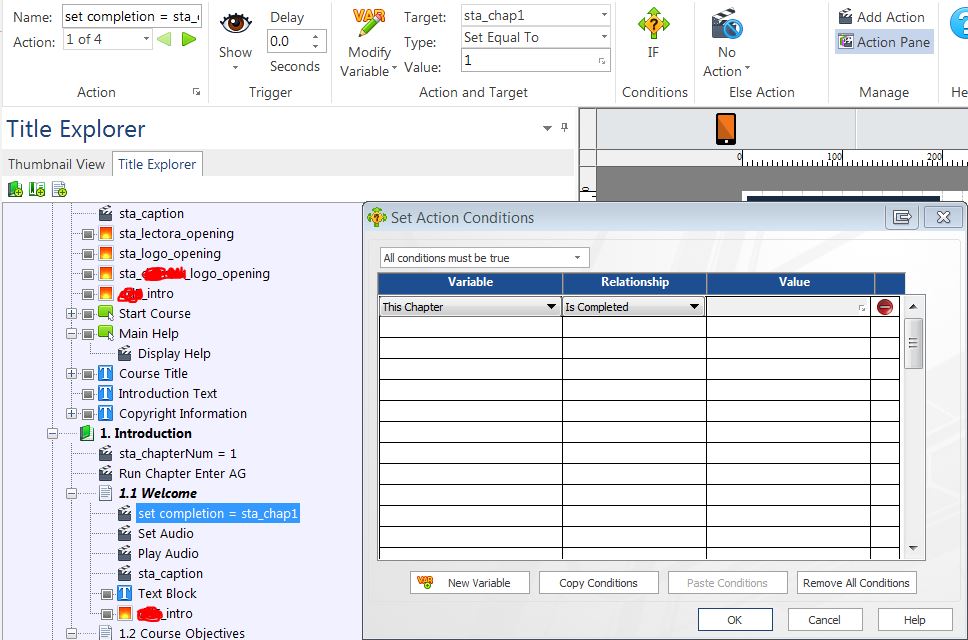Image resolution: width=968 pixels, height=640 pixels.
Task: Click the action icon beside Set Audio
Action: pos(125,533)
